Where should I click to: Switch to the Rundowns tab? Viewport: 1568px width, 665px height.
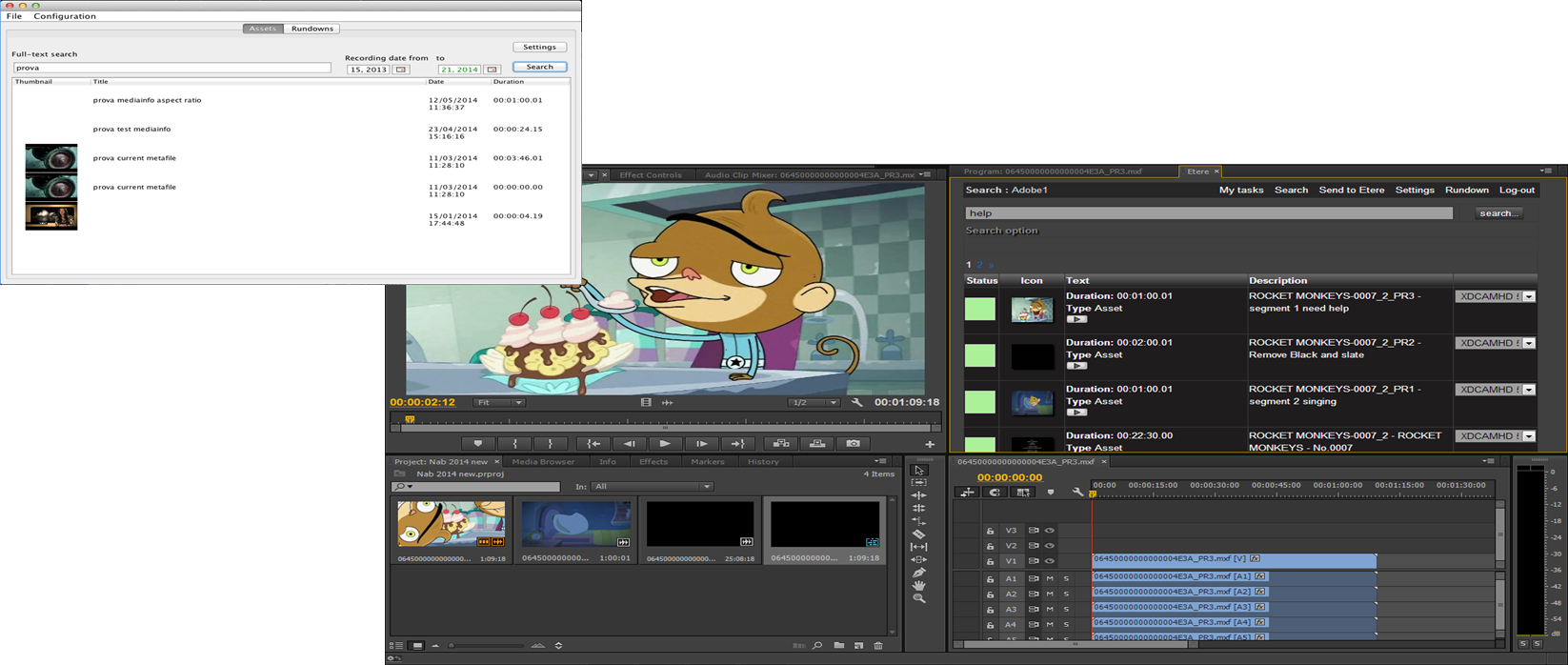click(x=312, y=29)
